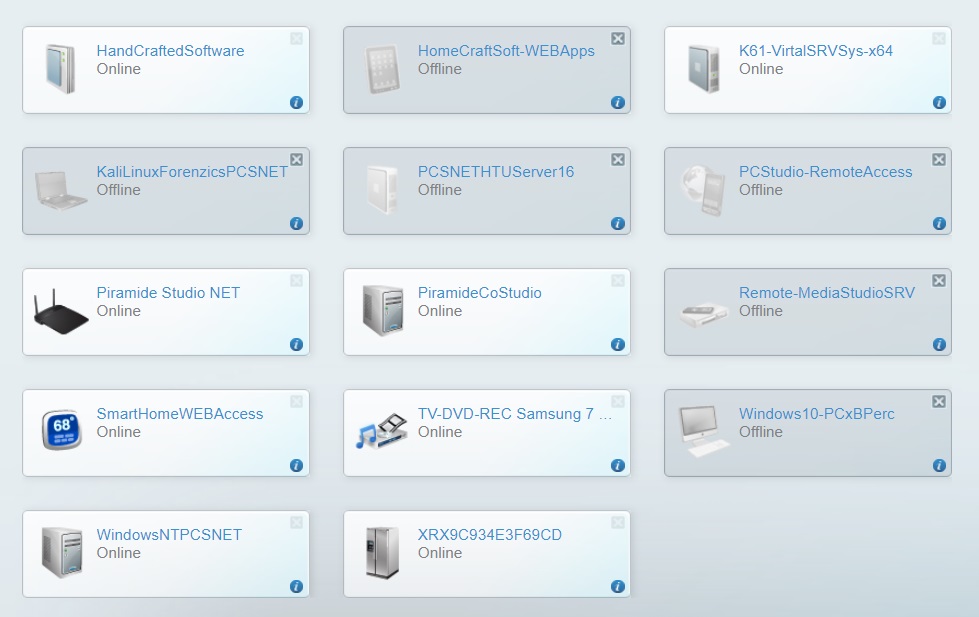Viewport: 979px width, 617px height.
Task: Click the SmartHomeWEBAccess thermostat icon
Action: click(61, 430)
